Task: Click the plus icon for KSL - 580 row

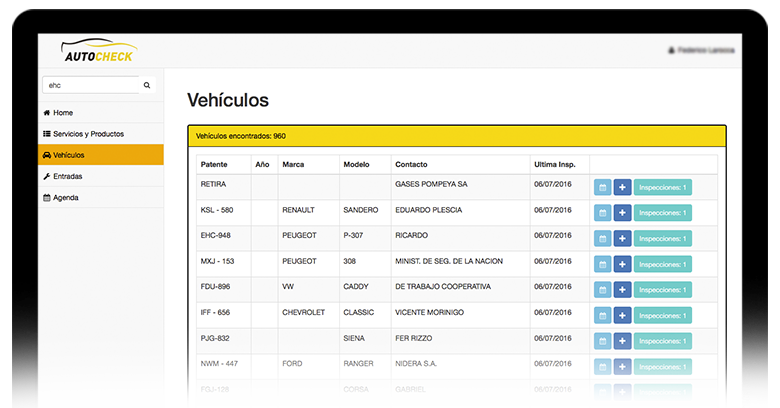Action: (x=622, y=213)
